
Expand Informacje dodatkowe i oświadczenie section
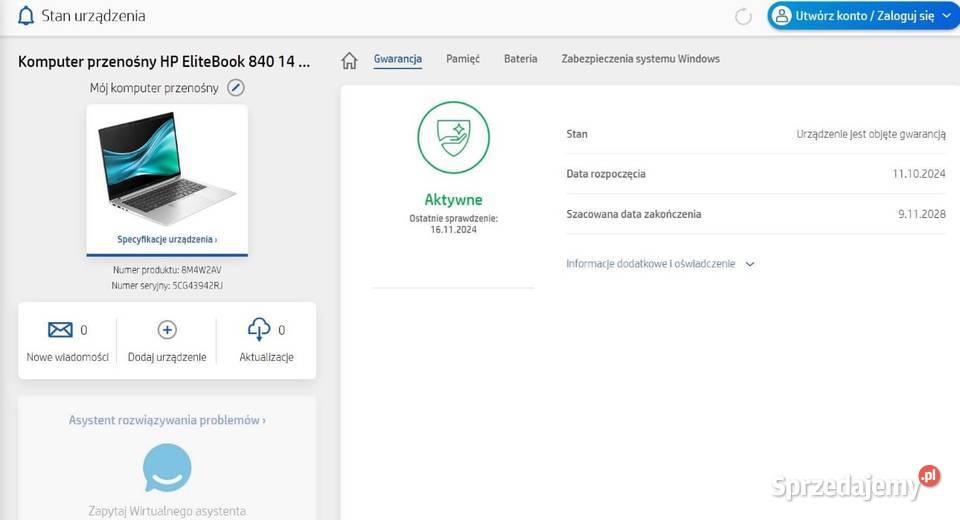(660, 264)
